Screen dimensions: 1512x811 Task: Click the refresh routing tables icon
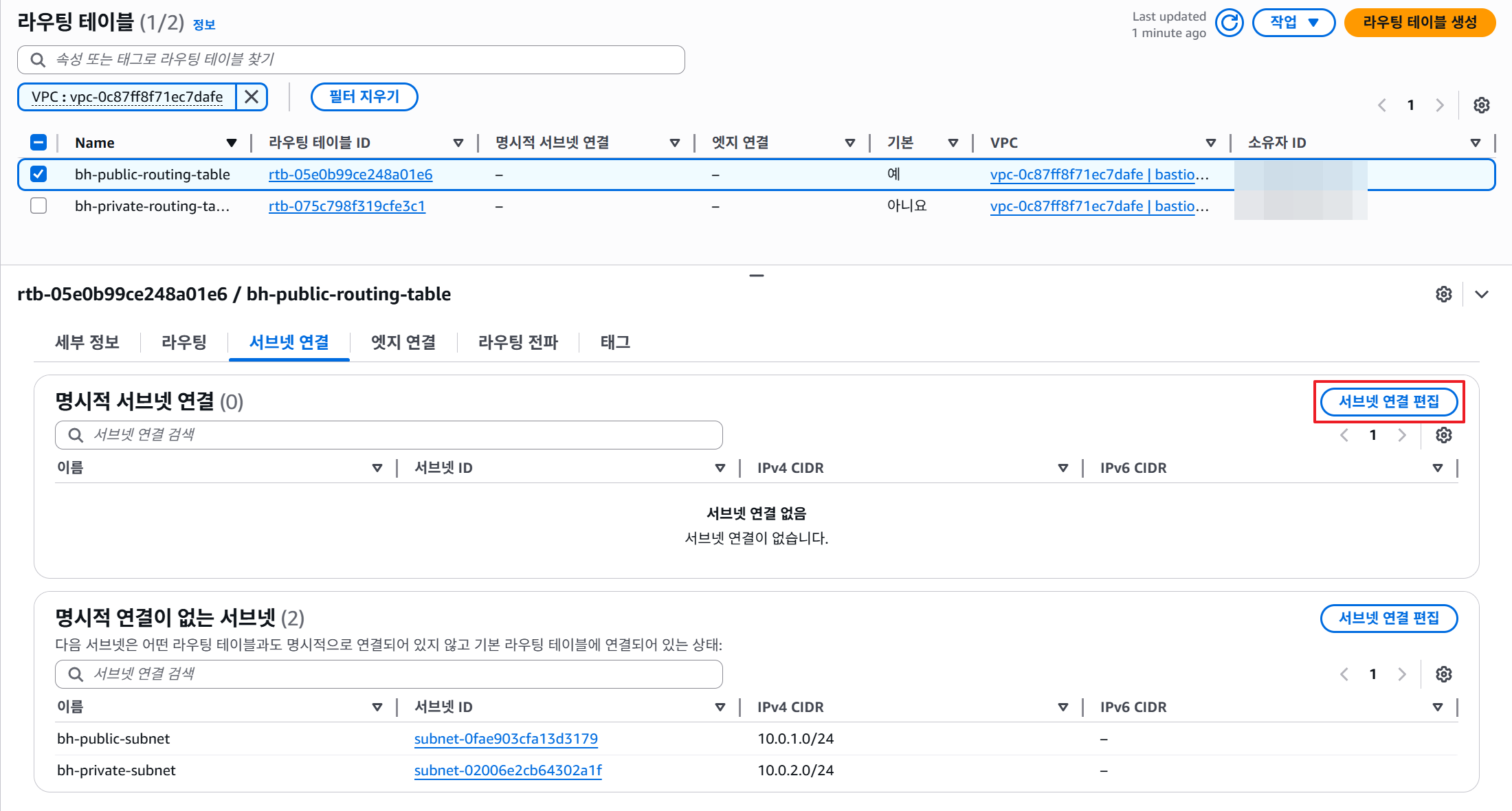pos(1229,23)
